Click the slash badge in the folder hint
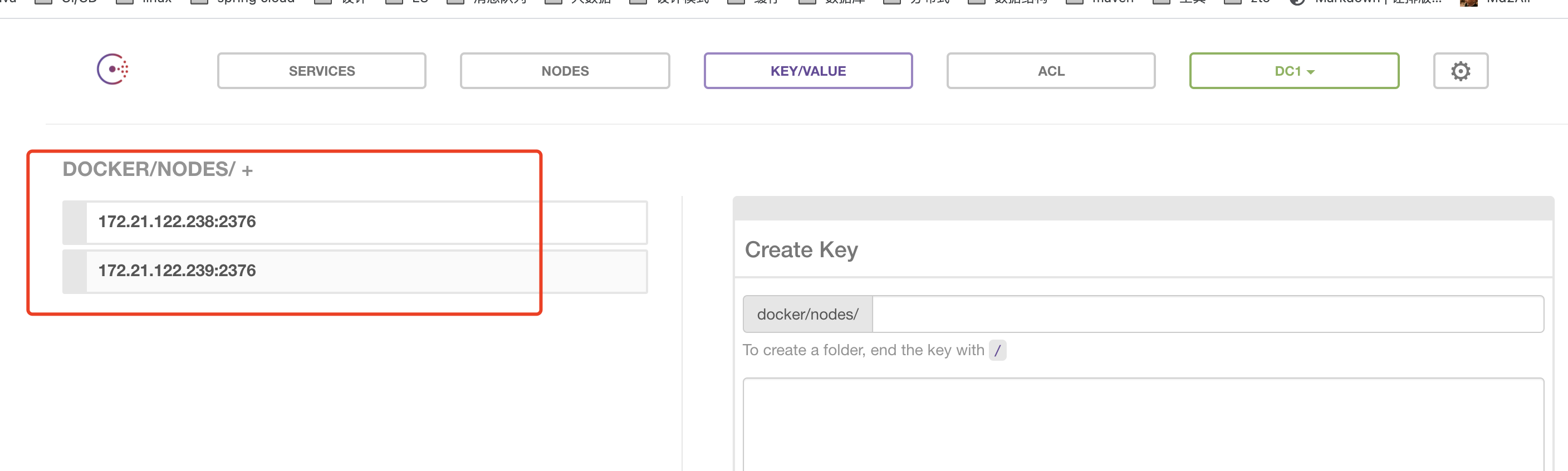Image resolution: width=1568 pixels, height=471 pixels. coord(997,351)
